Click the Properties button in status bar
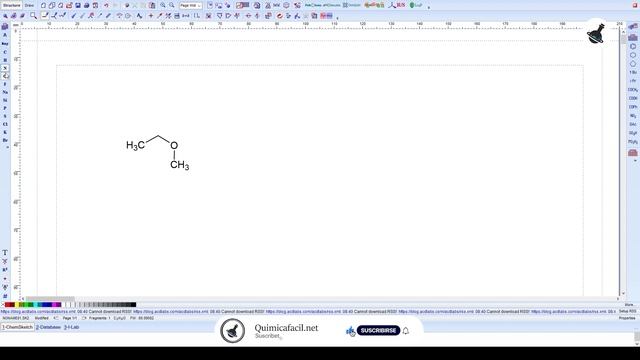Viewport: 640px width, 360px height. [627, 318]
